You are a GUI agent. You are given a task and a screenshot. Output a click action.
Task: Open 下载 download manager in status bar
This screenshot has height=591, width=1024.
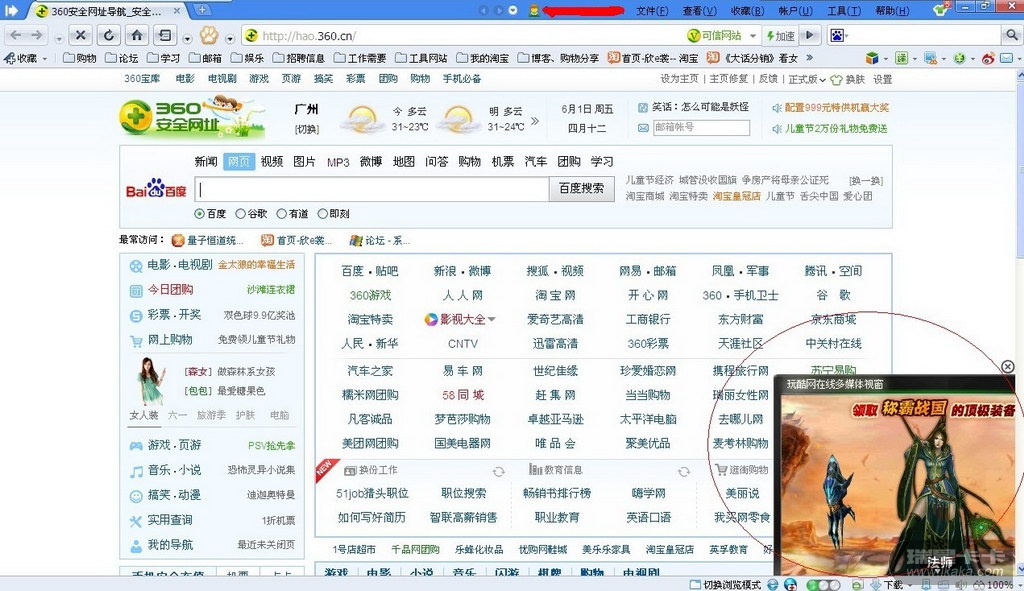click(886, 584)
